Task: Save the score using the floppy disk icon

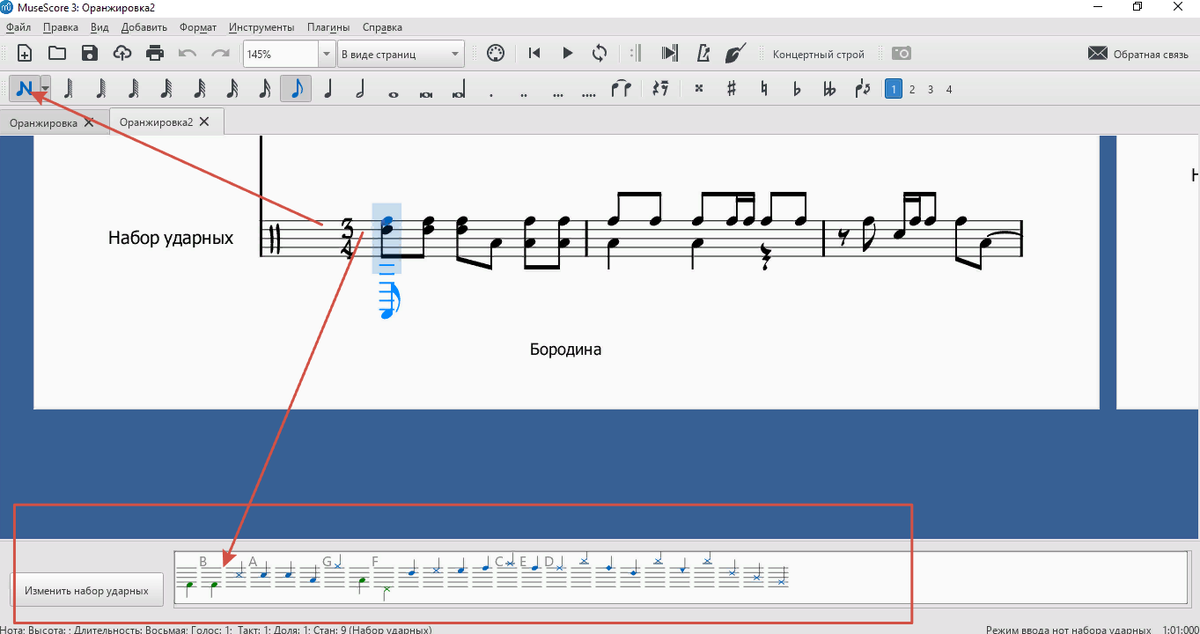Action: point(90,53)
